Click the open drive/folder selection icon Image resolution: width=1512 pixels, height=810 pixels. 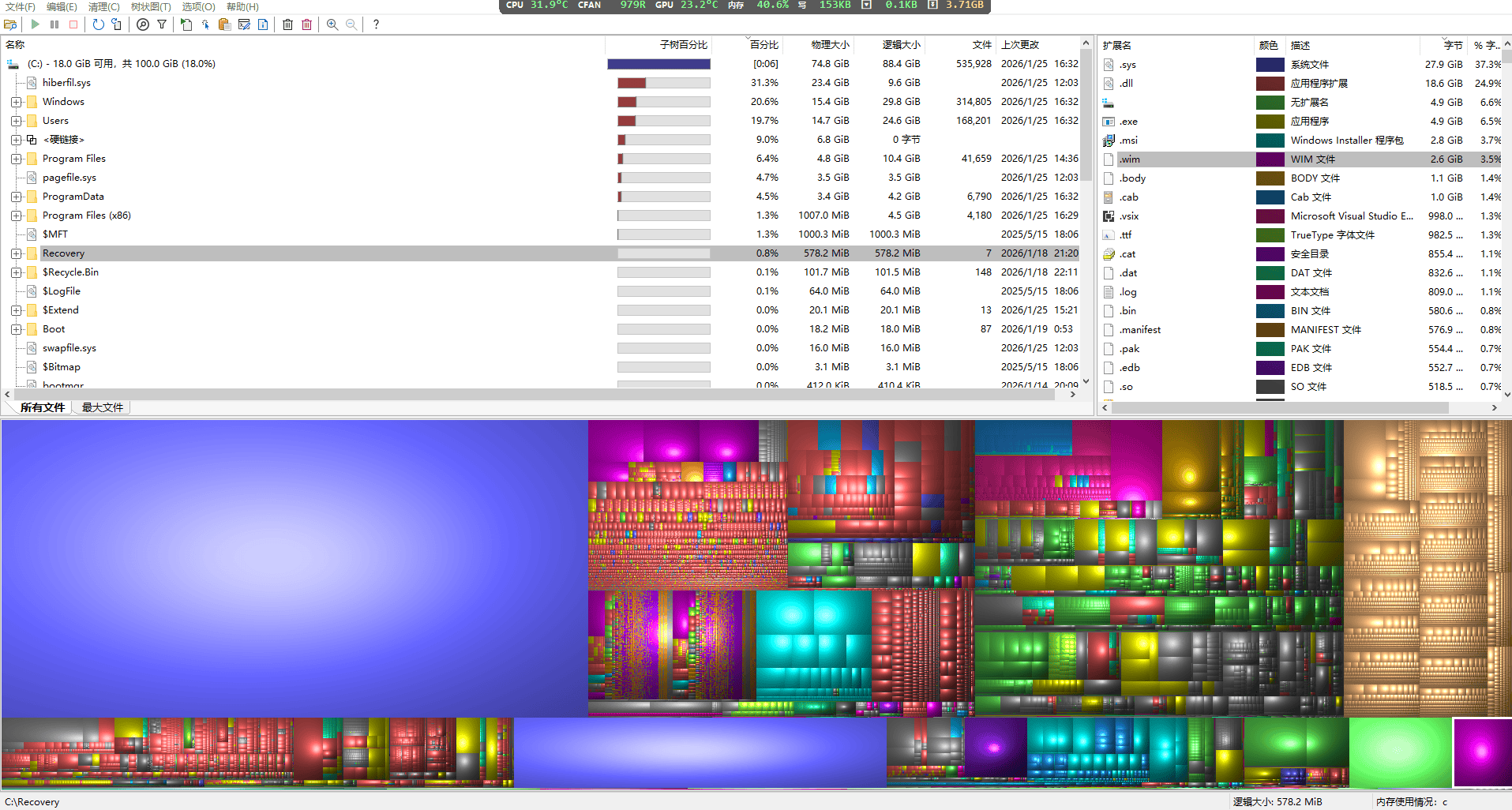coord(10,24)
